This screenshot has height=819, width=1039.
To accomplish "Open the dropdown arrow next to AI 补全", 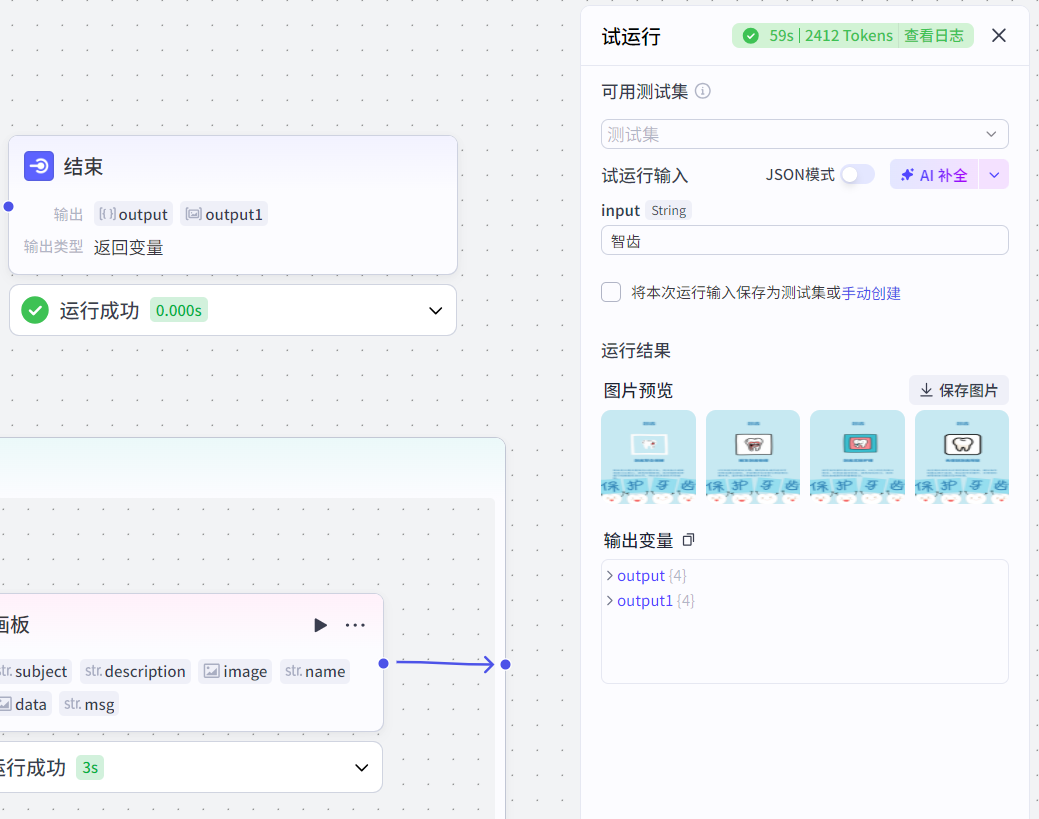I will pyautogui.click(x=995, y=174).
